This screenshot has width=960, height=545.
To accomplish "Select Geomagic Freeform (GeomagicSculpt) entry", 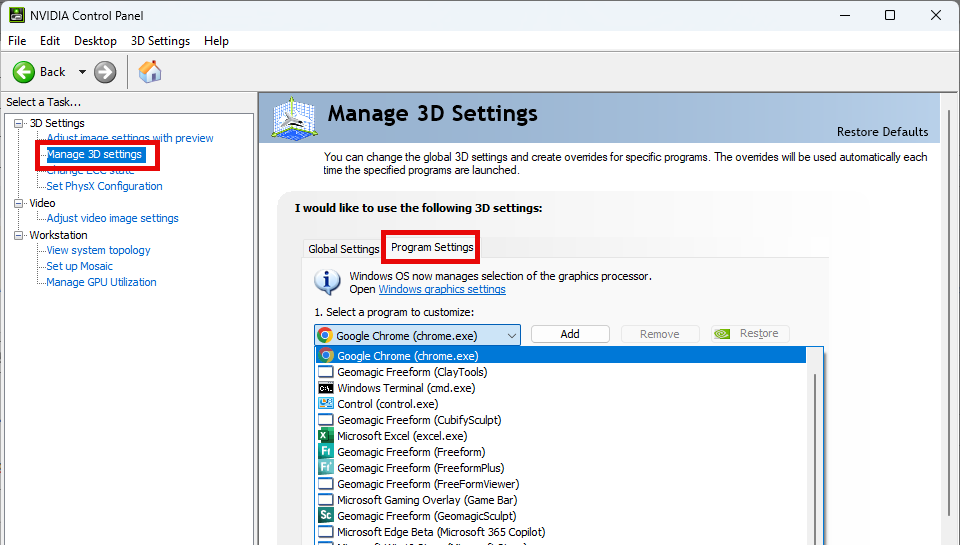I will [x=561, y=516].
